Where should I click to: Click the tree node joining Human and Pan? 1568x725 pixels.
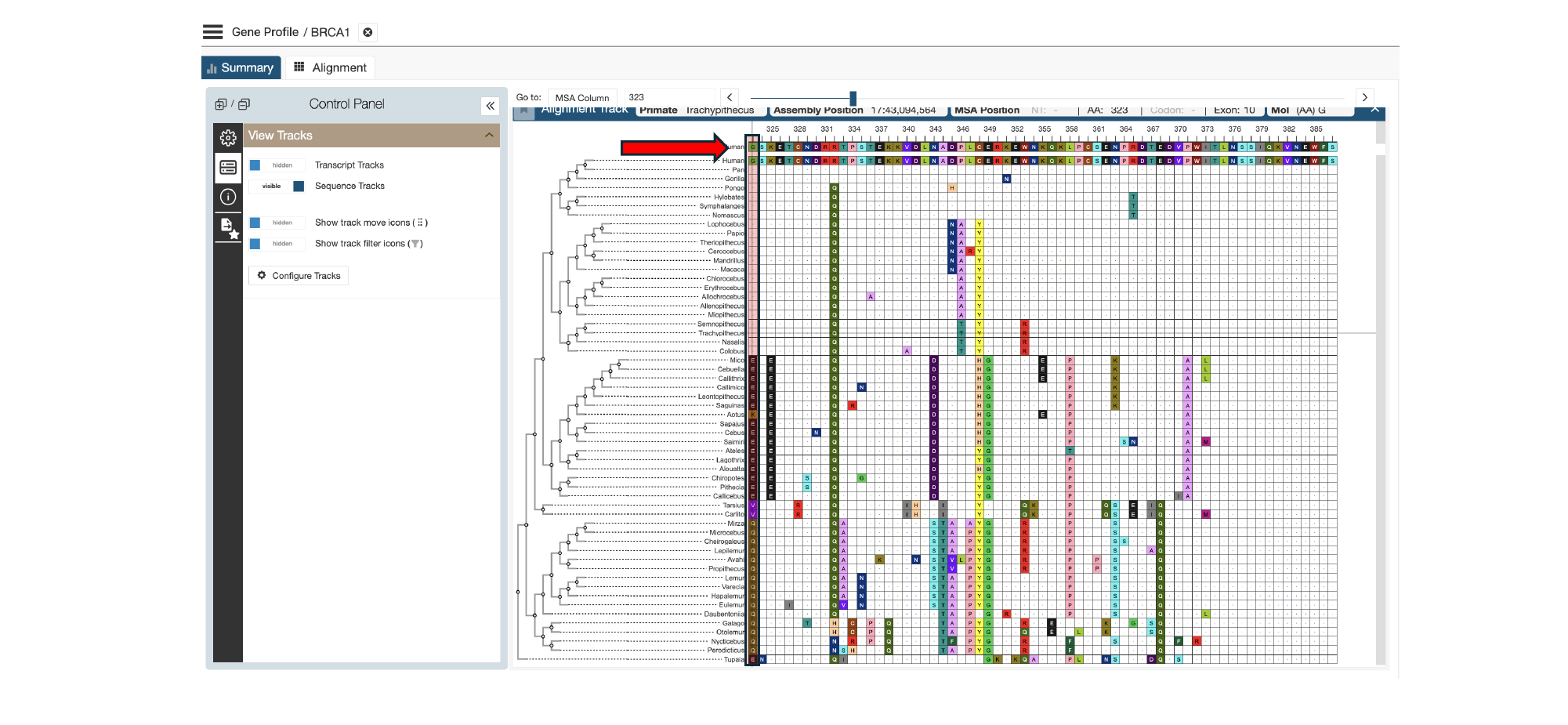tap(585, 165)
